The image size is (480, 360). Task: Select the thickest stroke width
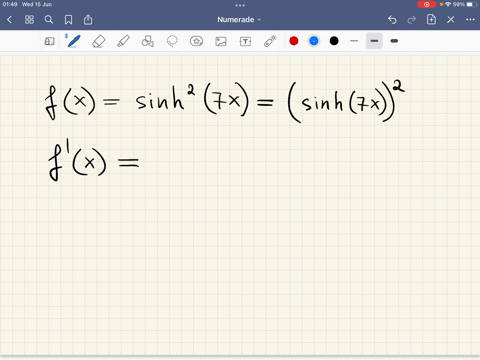click(394, 41)
